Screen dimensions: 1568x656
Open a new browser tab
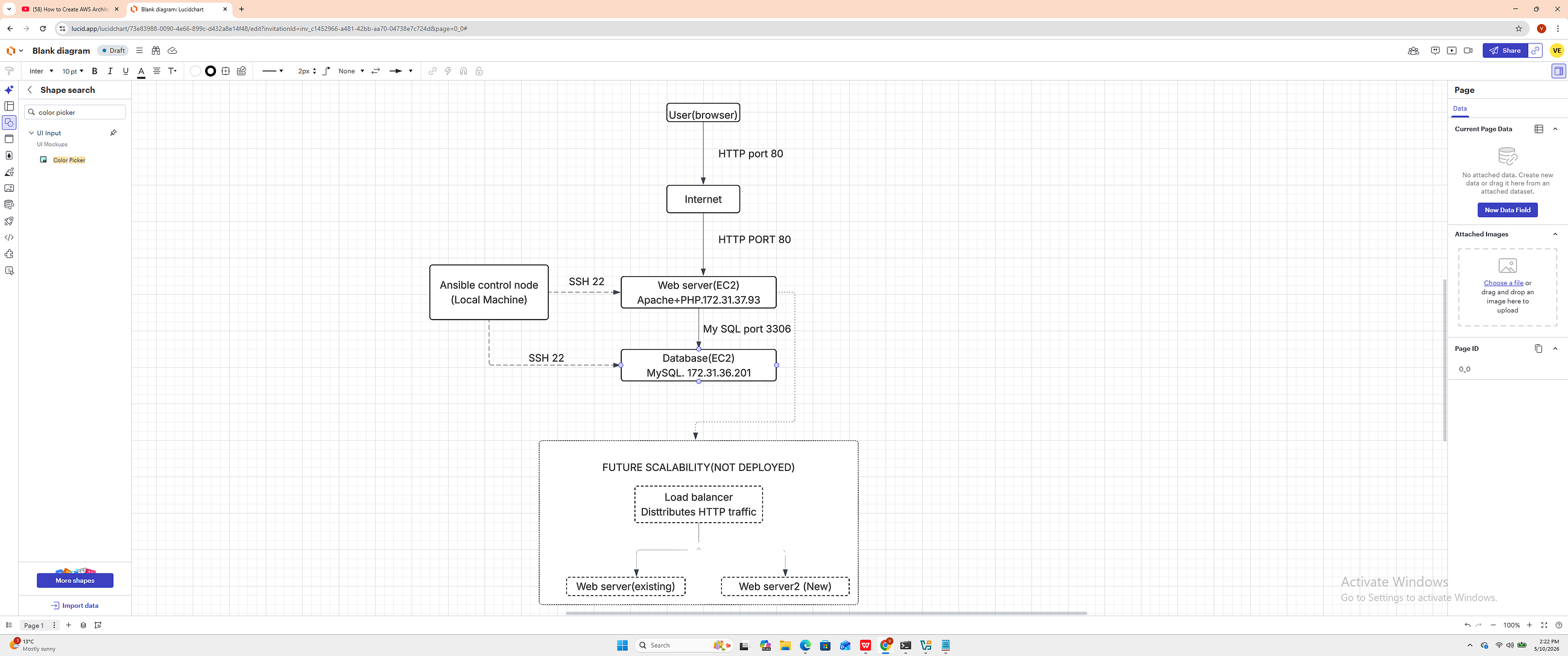[x=242, y=9]
